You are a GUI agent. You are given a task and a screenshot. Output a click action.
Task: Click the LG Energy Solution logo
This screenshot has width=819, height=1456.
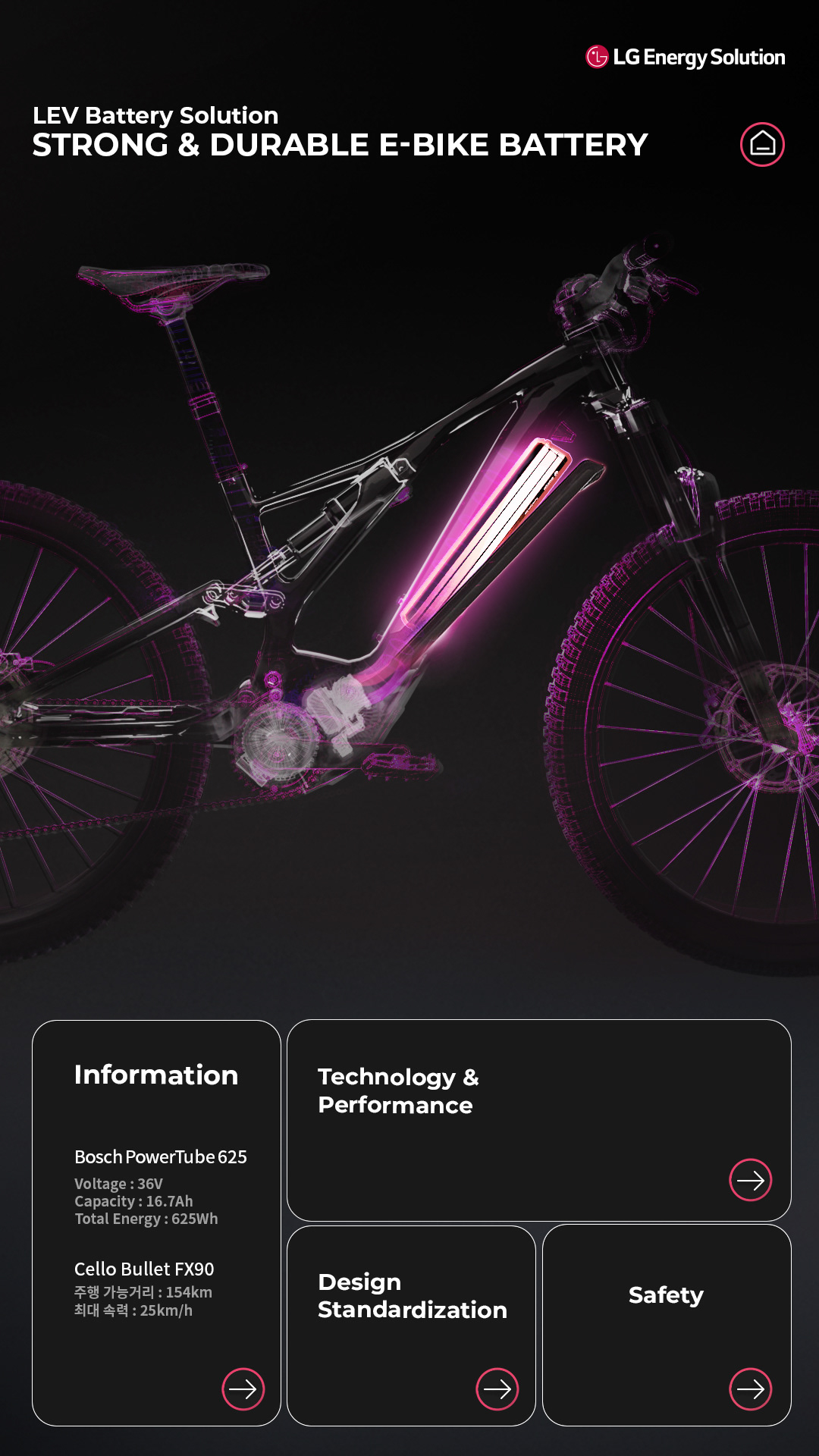pyautogui.click(x=686, y=57)
